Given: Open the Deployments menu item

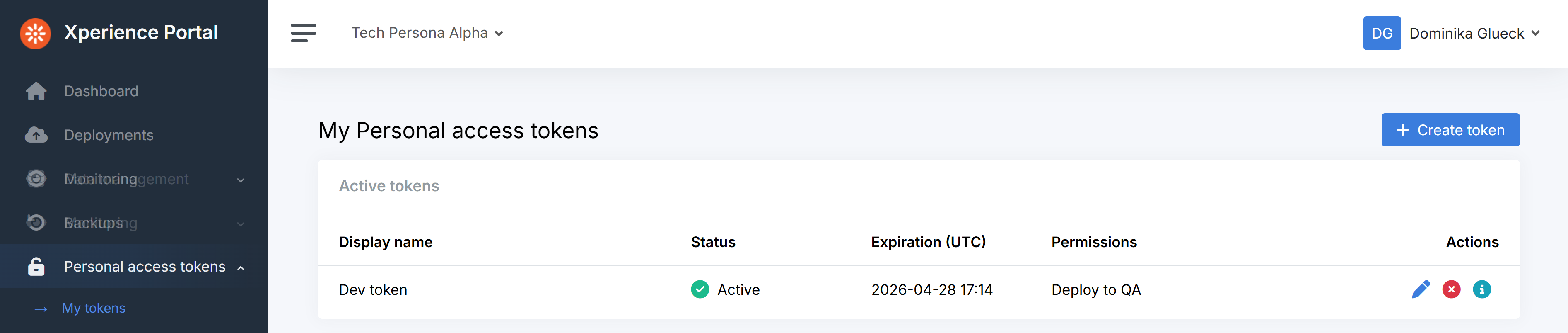Looking at the screenshot, I should click(x=109, y=135).
